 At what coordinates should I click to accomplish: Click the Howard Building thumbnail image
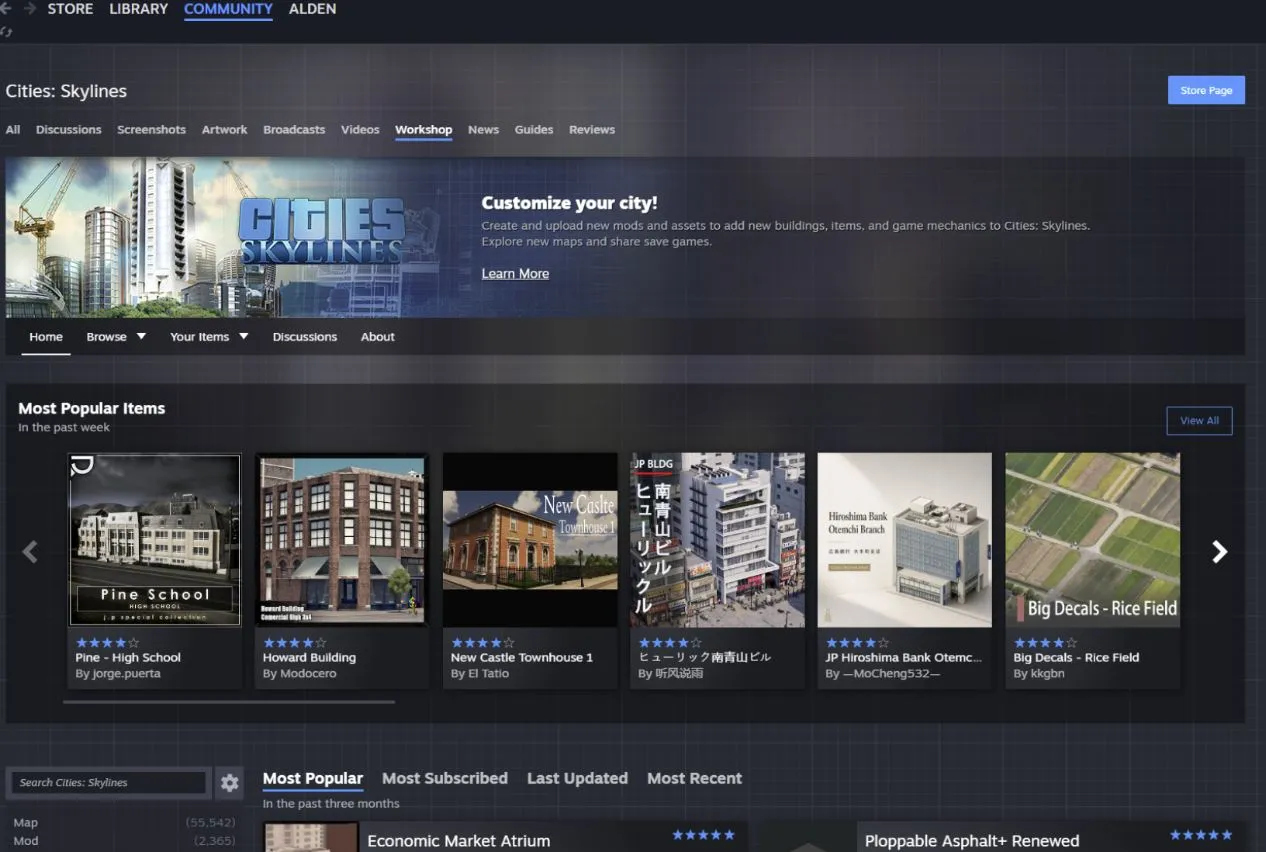click(x=342, y=540)
